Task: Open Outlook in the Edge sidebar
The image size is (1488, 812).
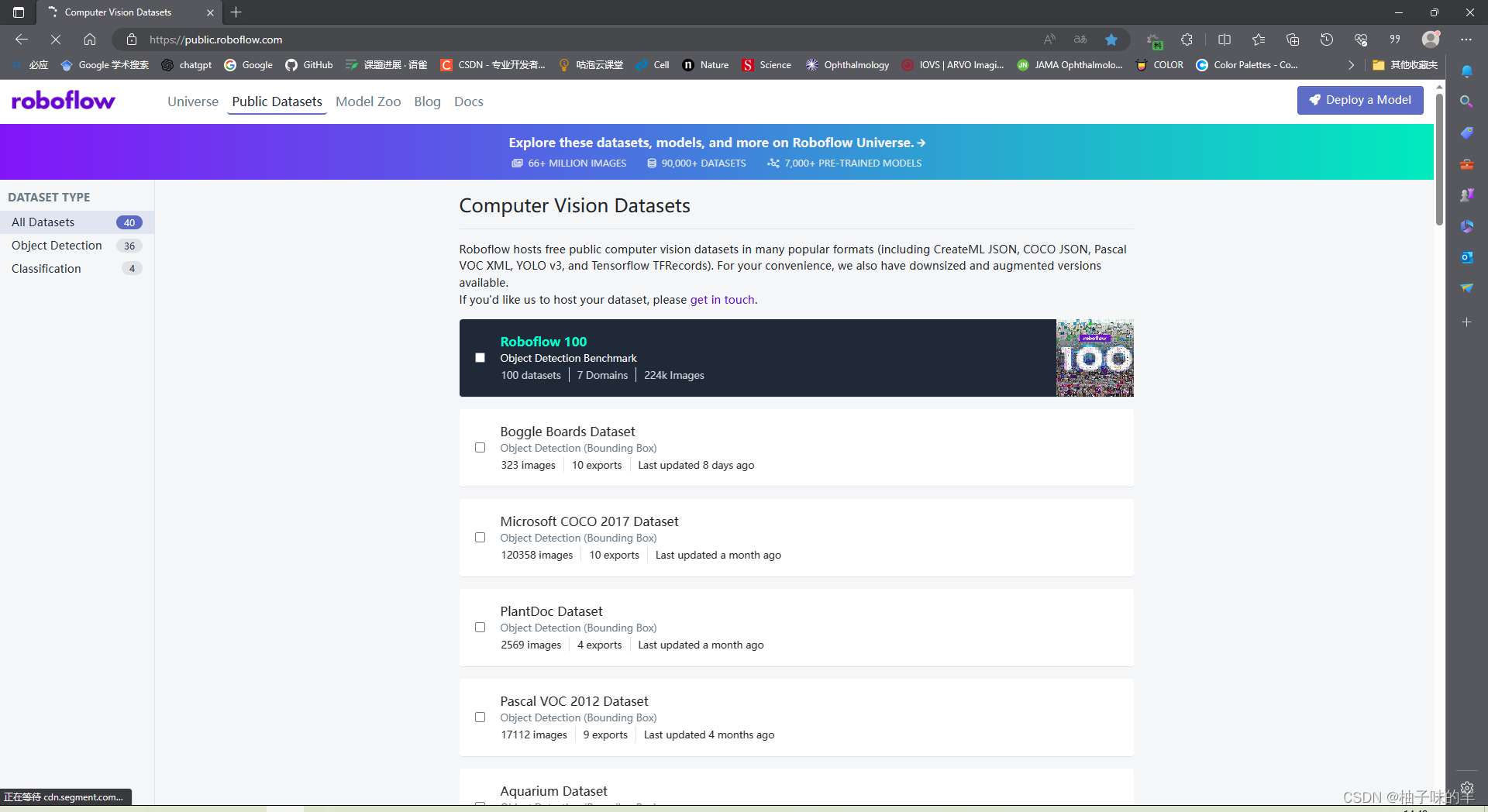Action: point(1466,257)
